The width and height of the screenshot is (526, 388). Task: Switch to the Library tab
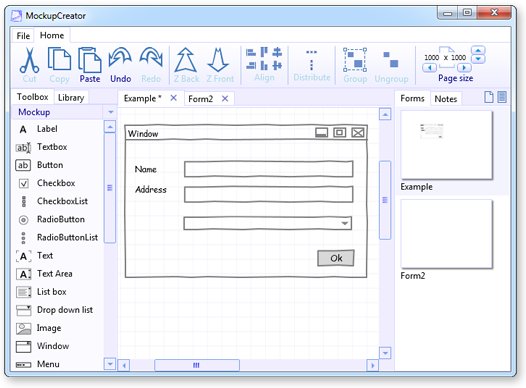point(71,98)
